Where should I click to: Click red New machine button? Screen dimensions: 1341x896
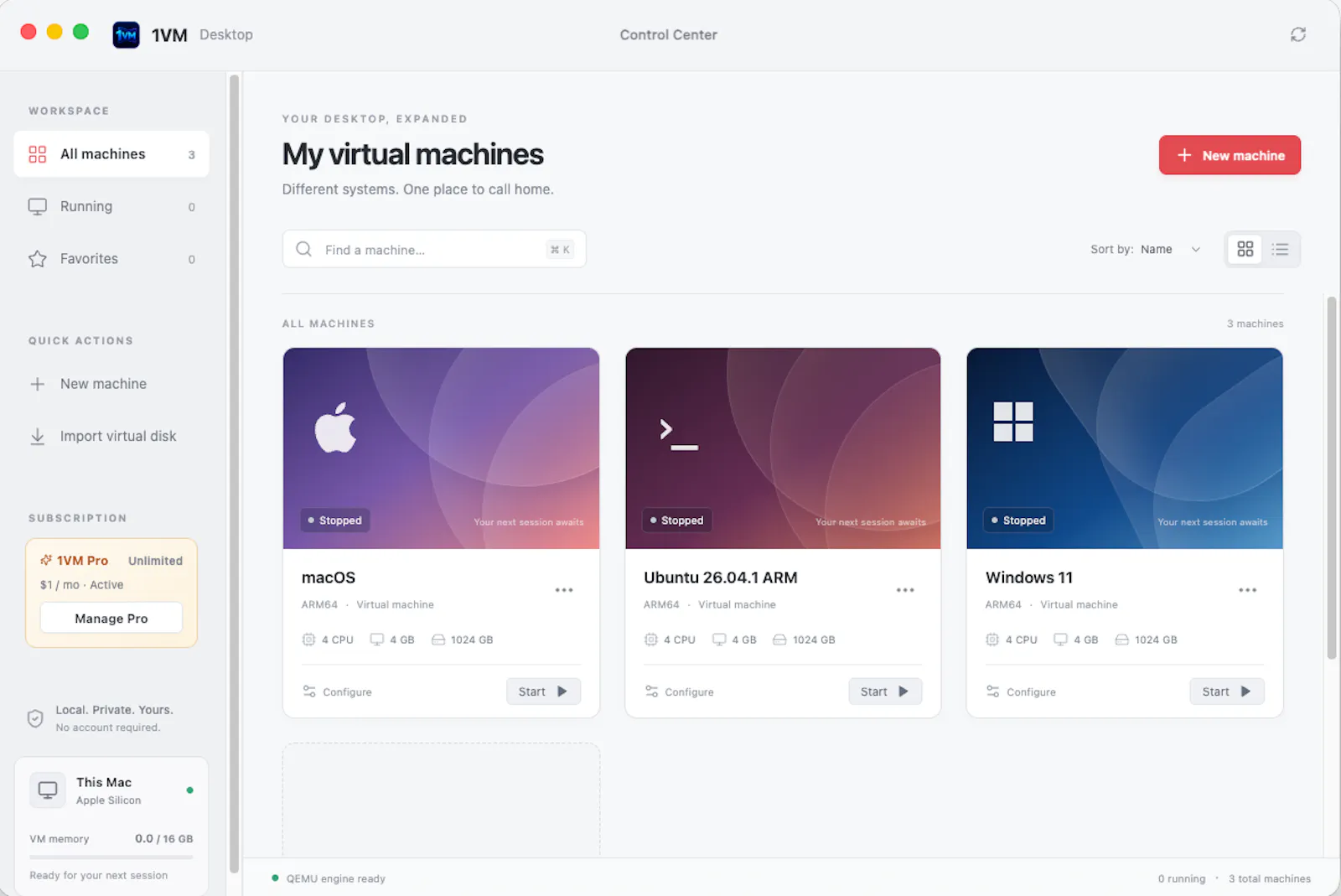(1230, 155)
